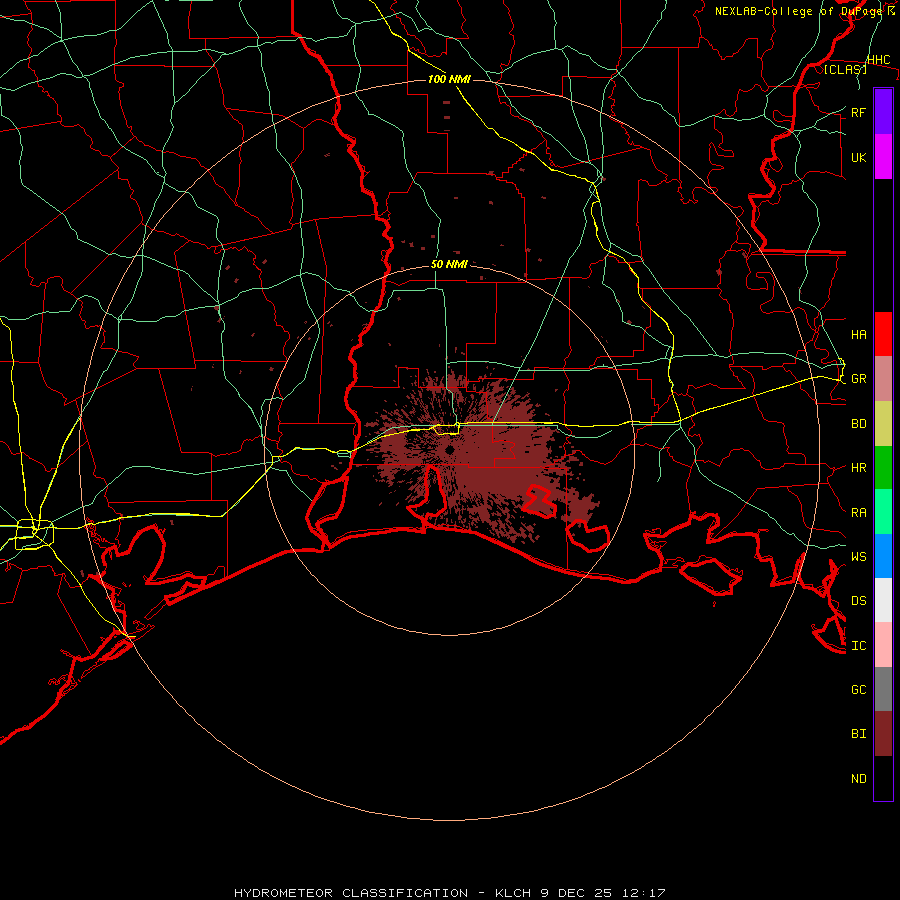Click the radar site center dot
The width and height of the screenshot is (900, 900).
click(449, 450)
